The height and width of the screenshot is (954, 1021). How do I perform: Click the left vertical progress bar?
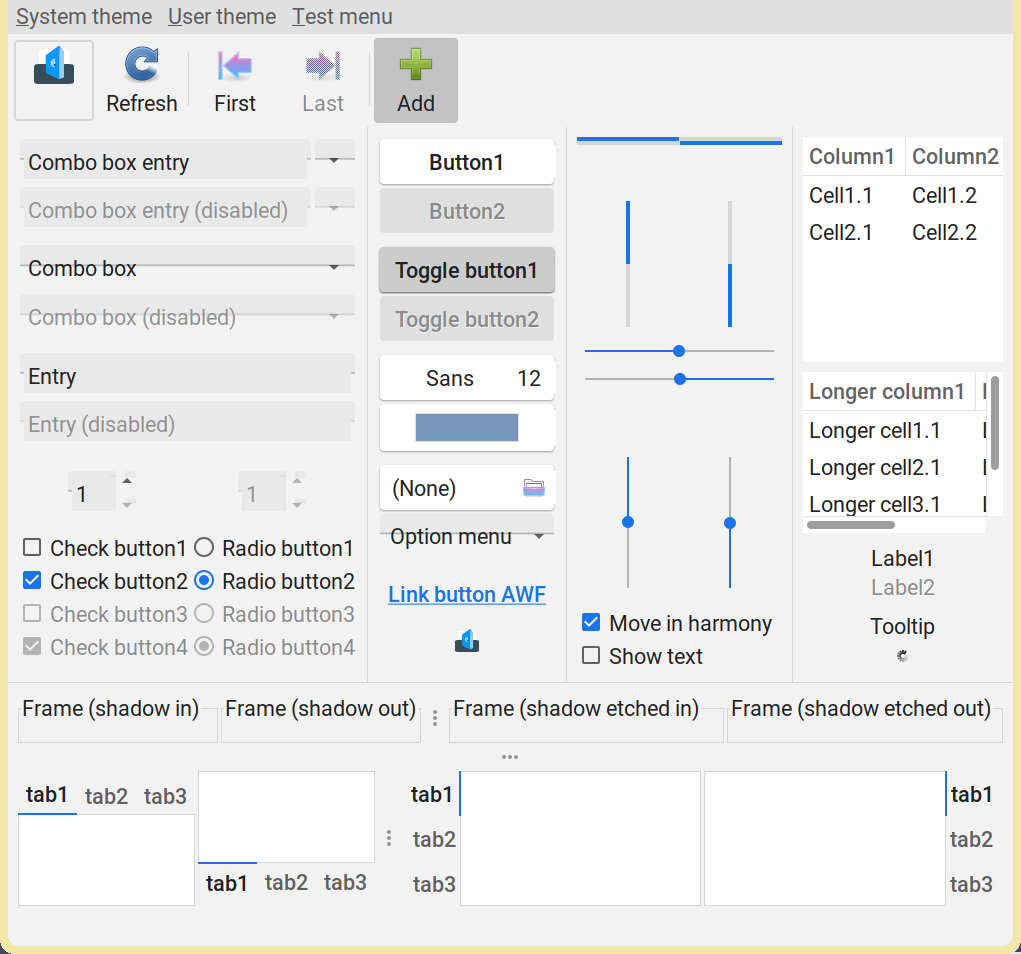coord(628,264)
